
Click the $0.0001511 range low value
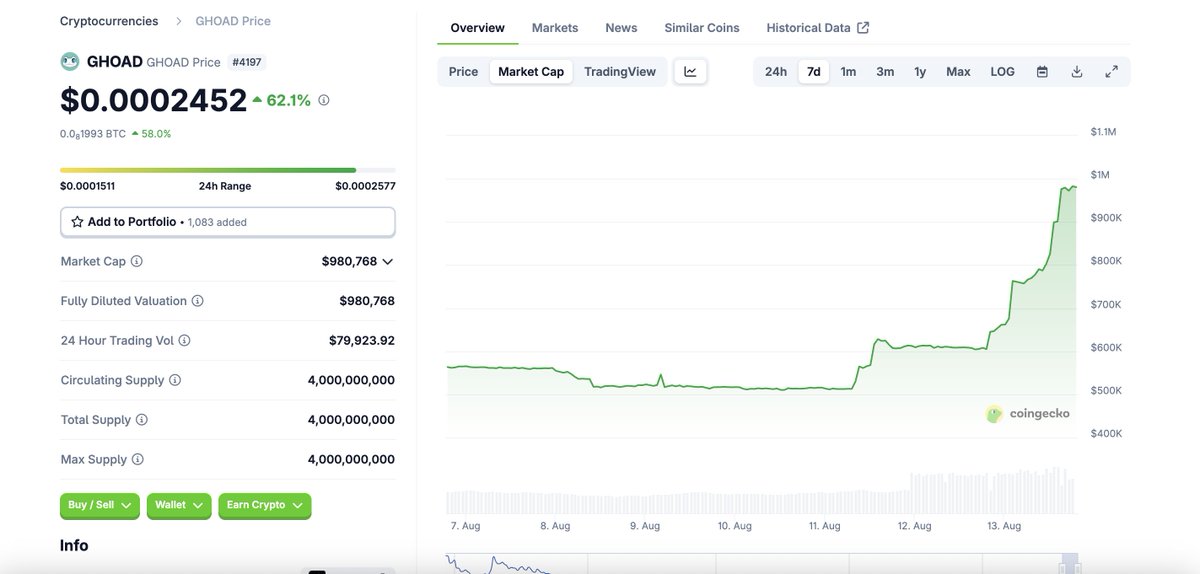[87, 186]
